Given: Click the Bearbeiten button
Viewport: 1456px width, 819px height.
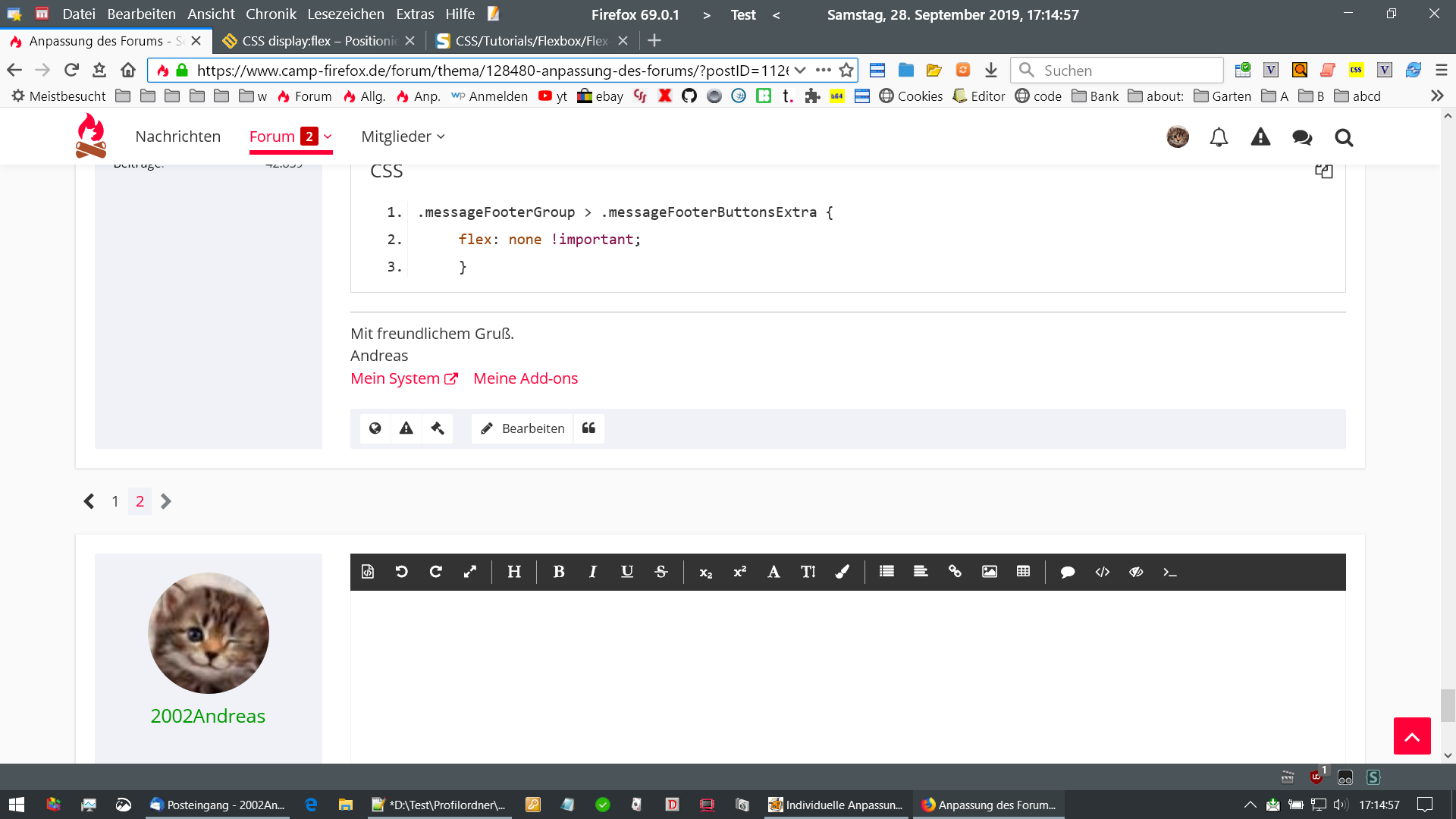Looking at the screenshot, I should (522, 428).
